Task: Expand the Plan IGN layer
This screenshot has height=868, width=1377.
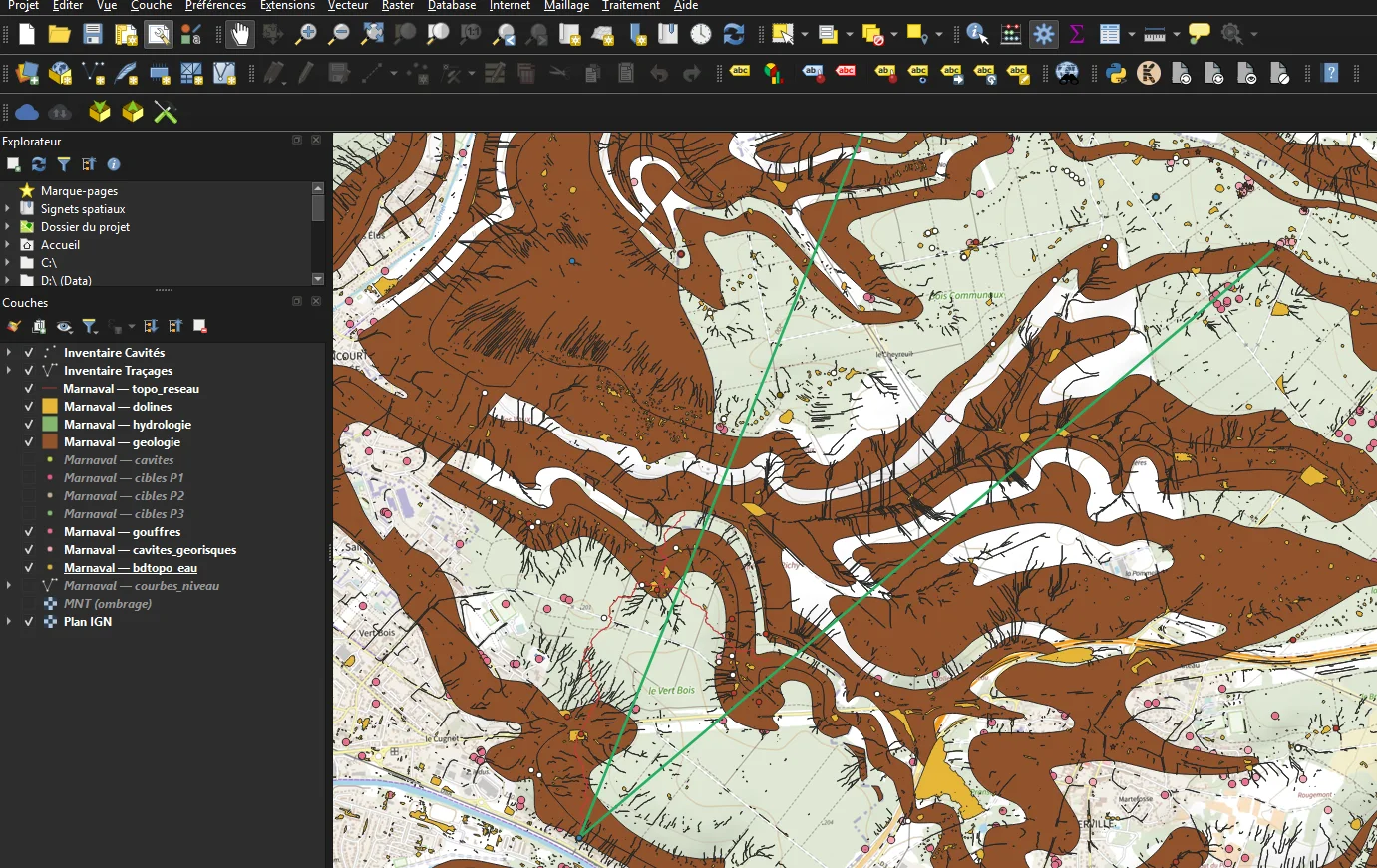Action: point(9,622)
